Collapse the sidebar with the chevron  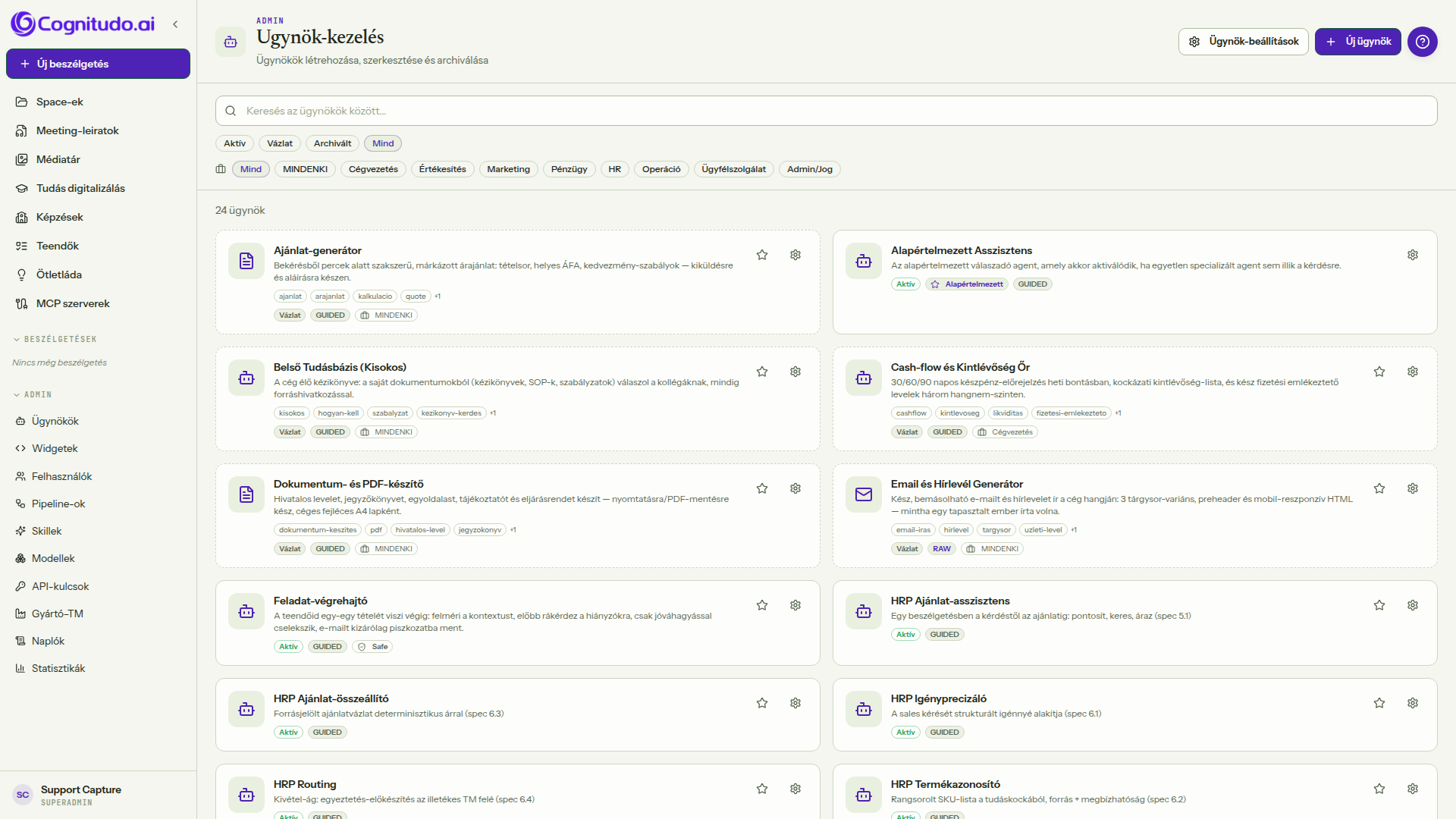tap(175, 24)
